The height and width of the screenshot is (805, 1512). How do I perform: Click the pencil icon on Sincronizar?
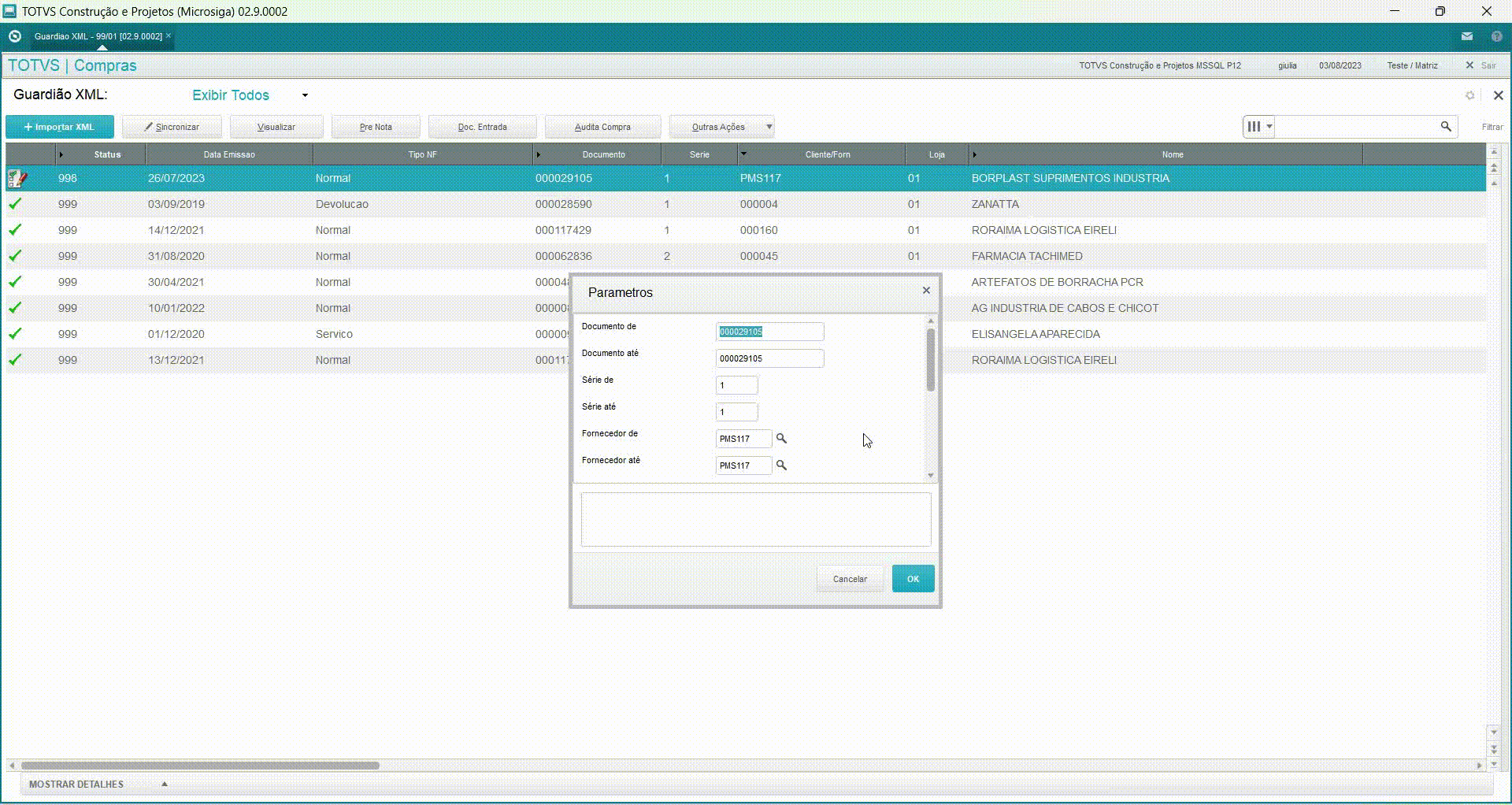pyautogui.click(x=148, y=126)
